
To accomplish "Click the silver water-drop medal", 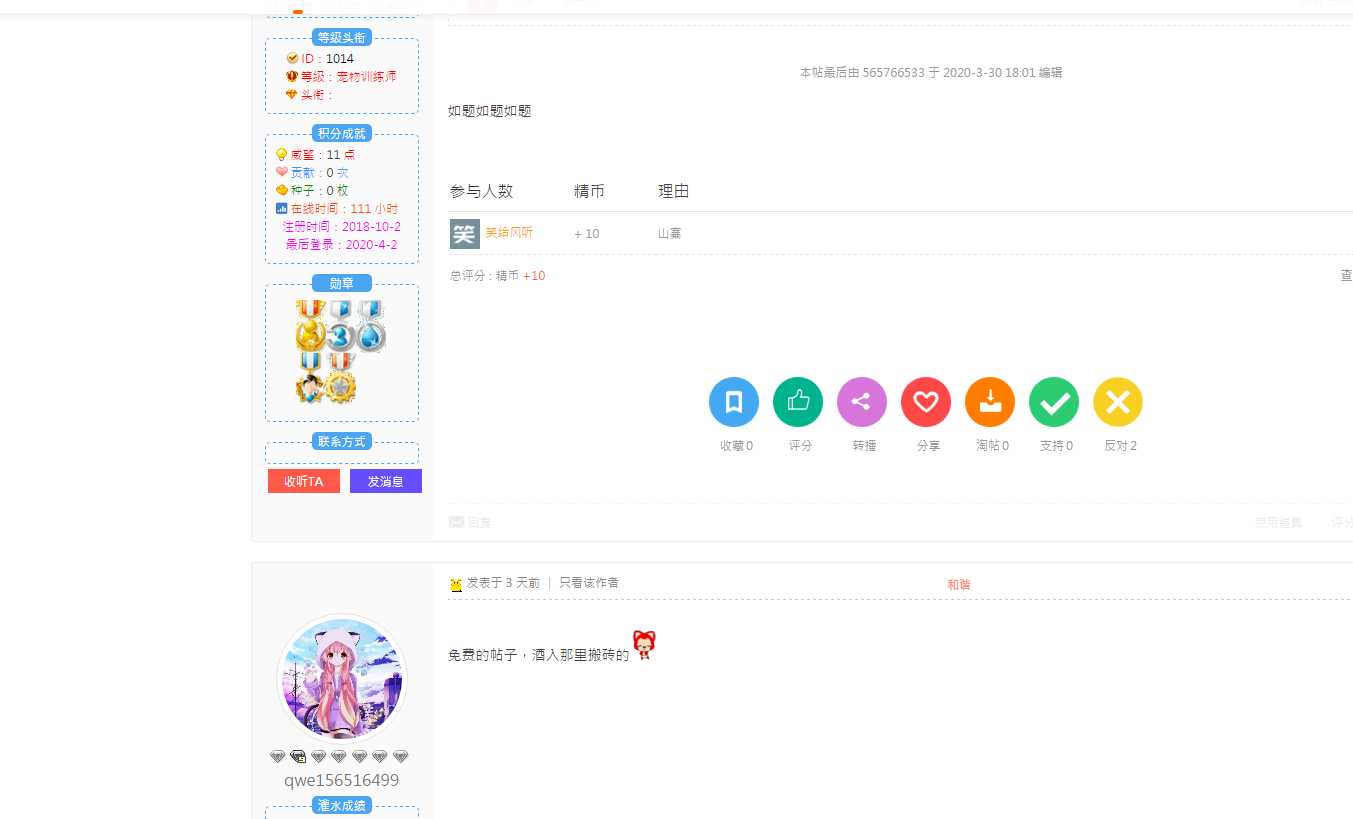I will click(371, 326).
